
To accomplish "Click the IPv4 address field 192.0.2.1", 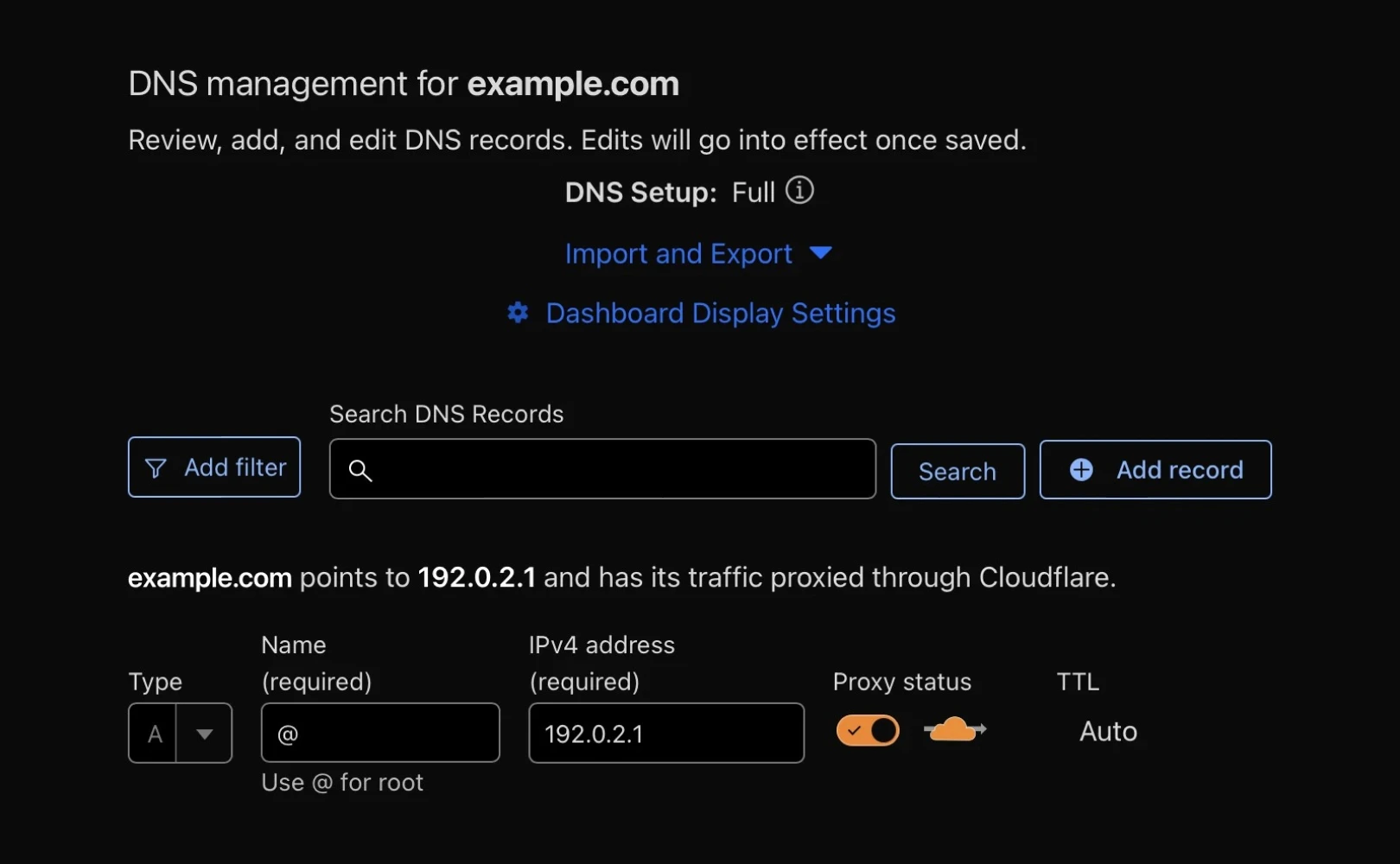I will coord(666,733).
